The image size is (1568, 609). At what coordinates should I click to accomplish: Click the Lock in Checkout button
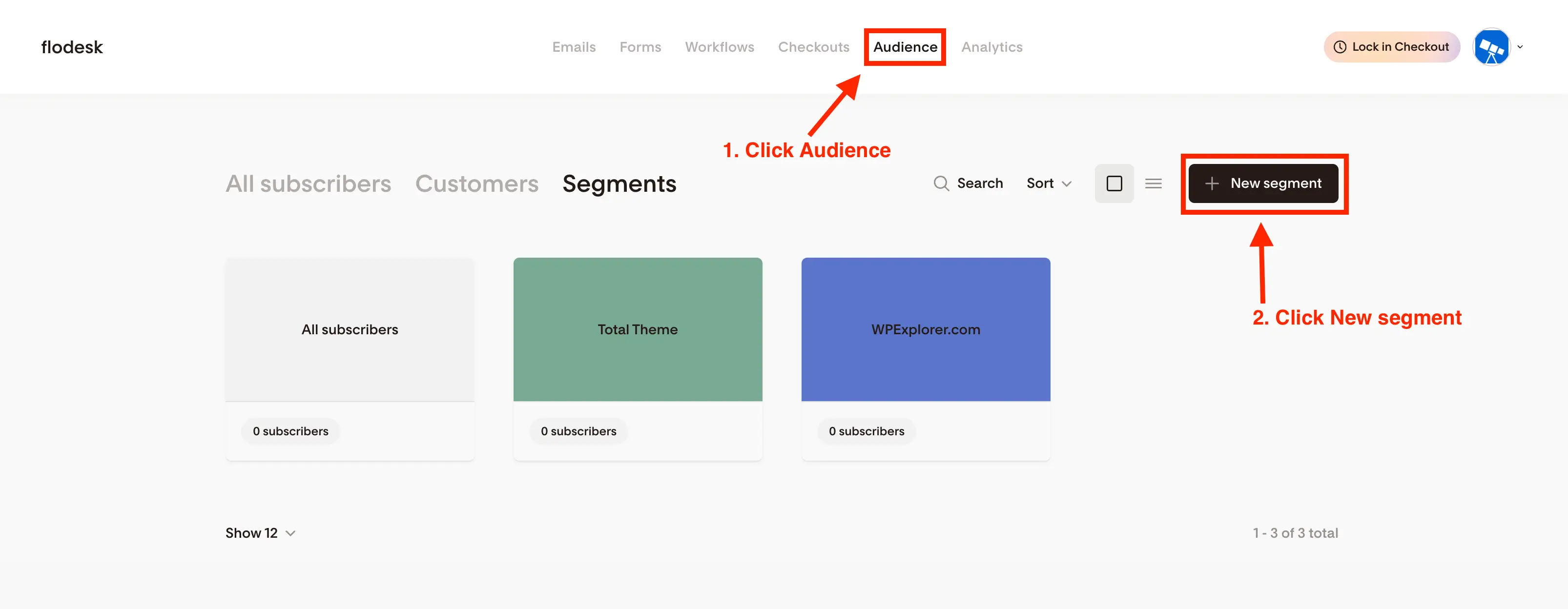coord(1391,47)
